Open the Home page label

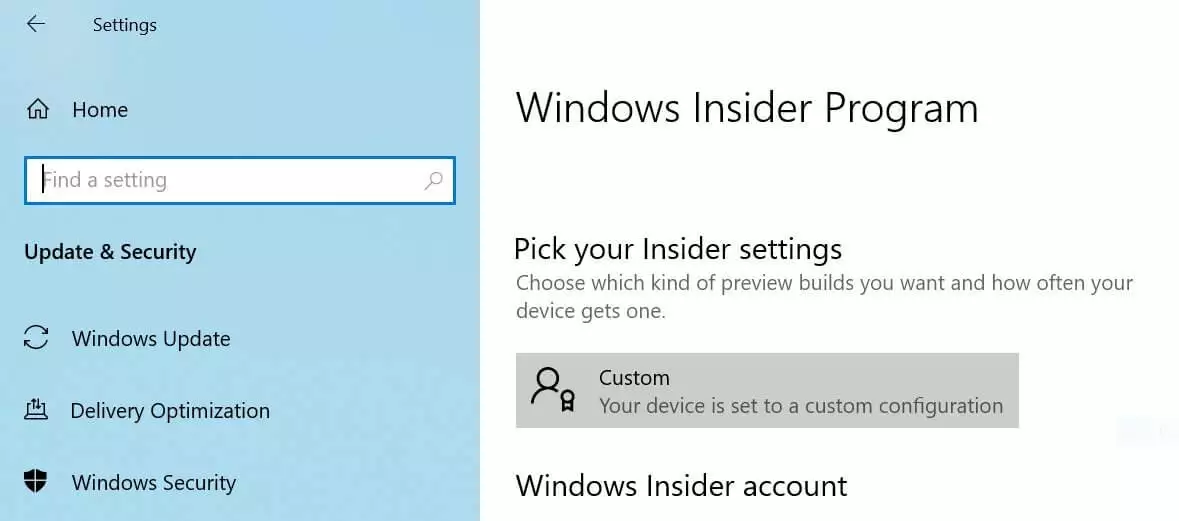coord(100,110)
